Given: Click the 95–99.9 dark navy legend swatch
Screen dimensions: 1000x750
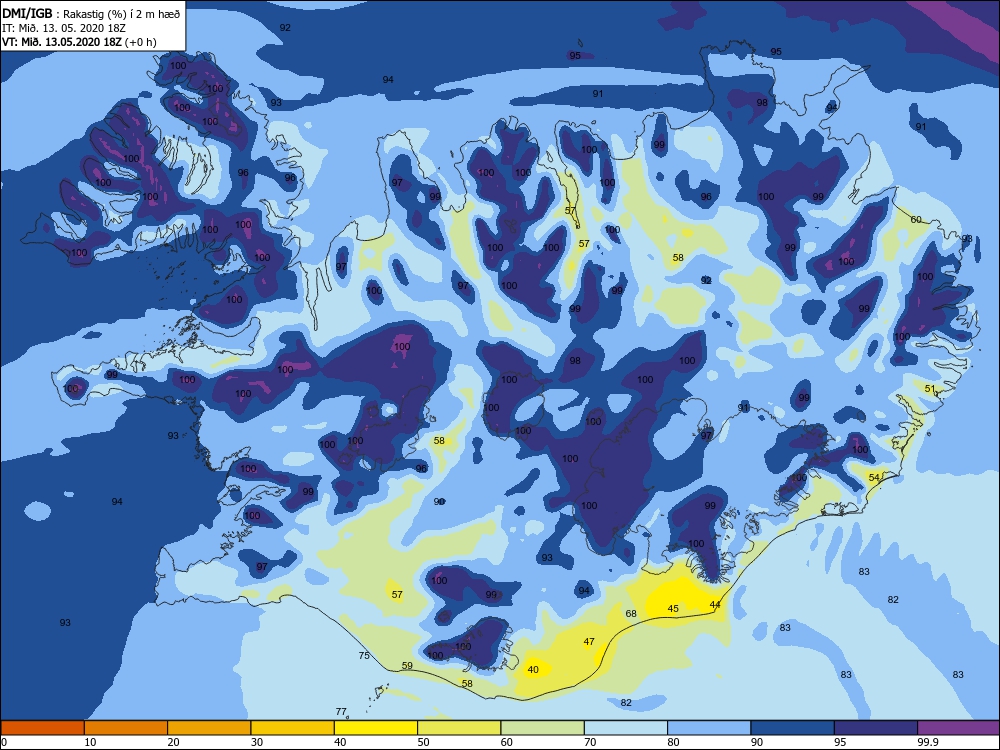Looking at the screenshot, I should pos(876,728).
